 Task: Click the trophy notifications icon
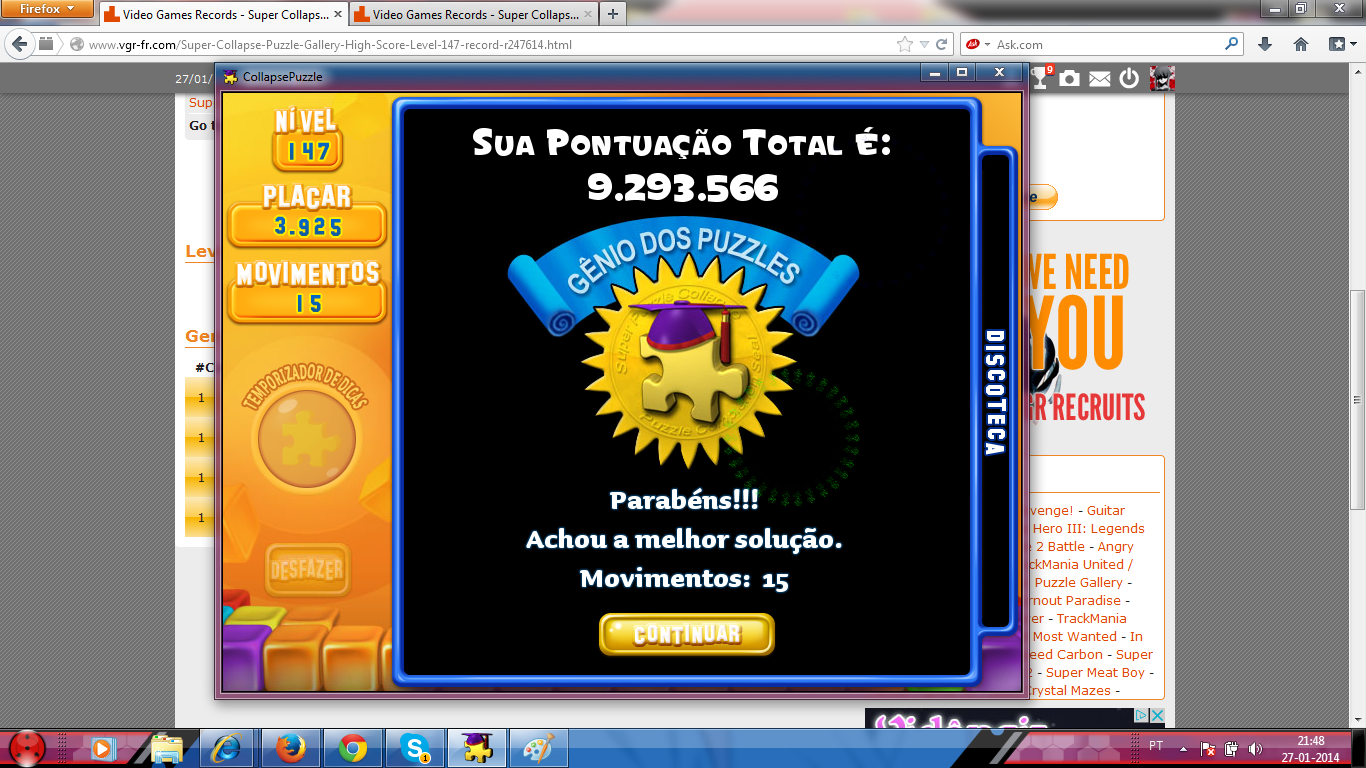point(1041,78)
